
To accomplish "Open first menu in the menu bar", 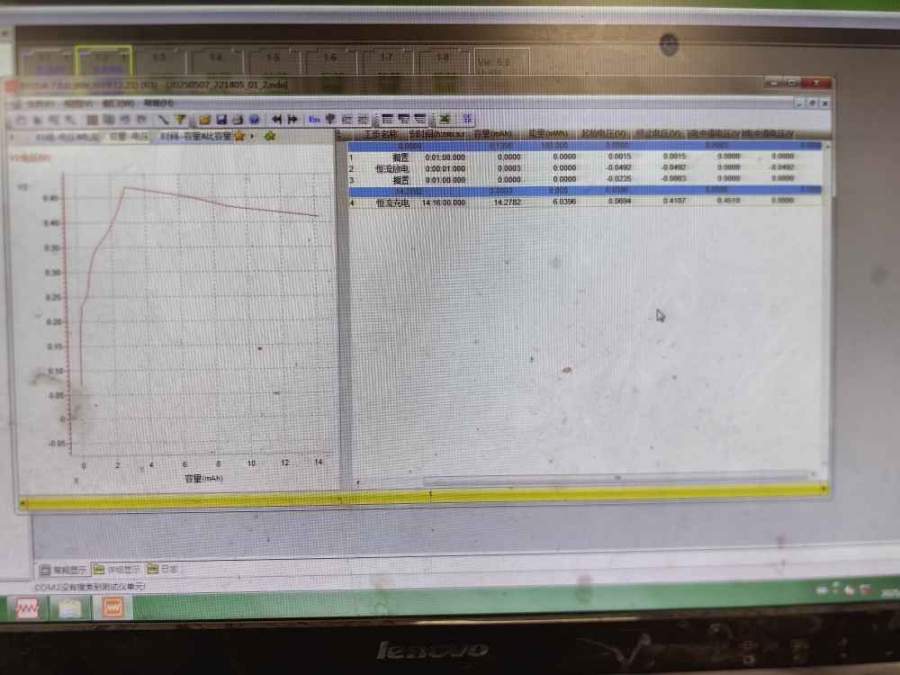I will coord(40,104).
